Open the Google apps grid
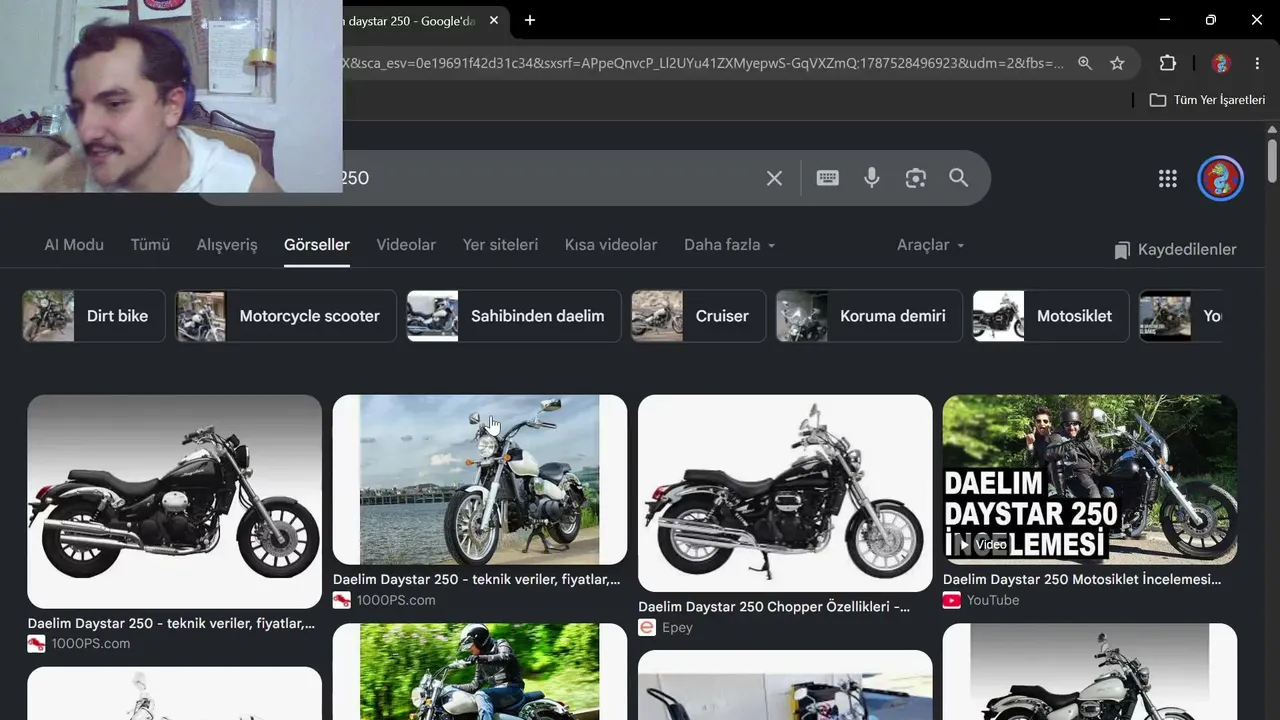This screenshot has height=720, width=1280. (1167, 178)
